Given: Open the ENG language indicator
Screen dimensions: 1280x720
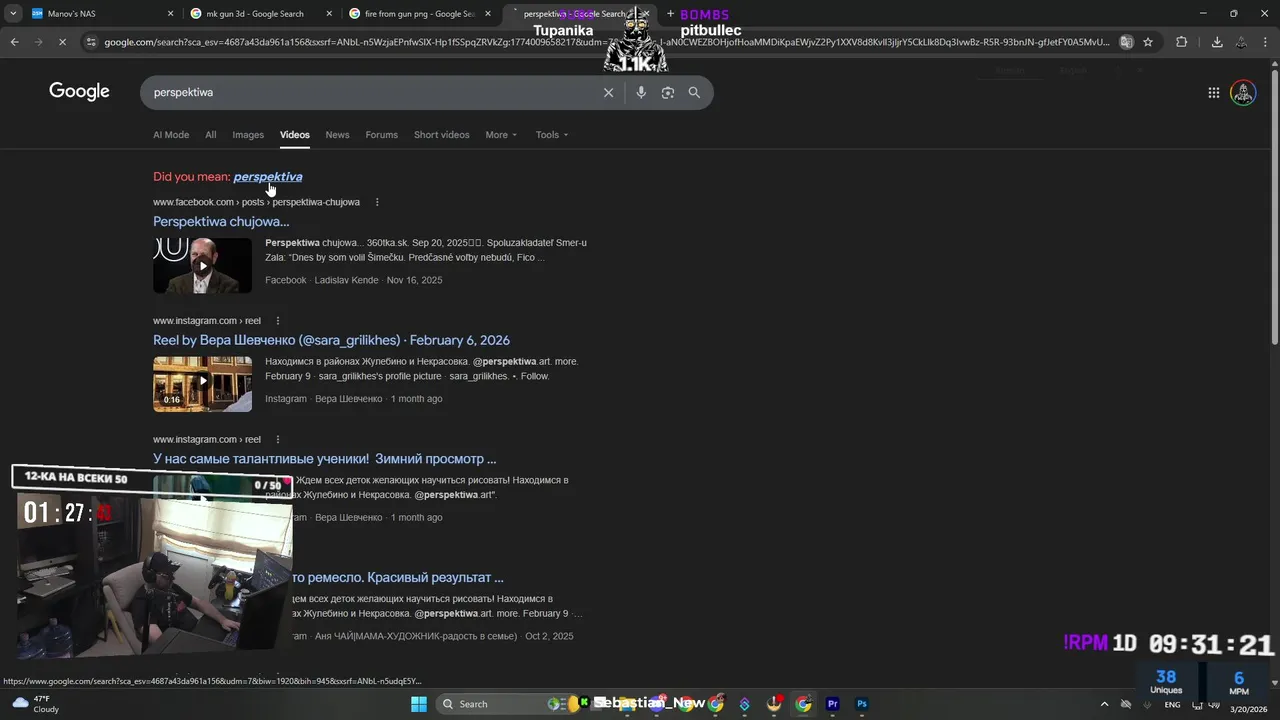Looking at the screenshot, I should point(1172,704).
